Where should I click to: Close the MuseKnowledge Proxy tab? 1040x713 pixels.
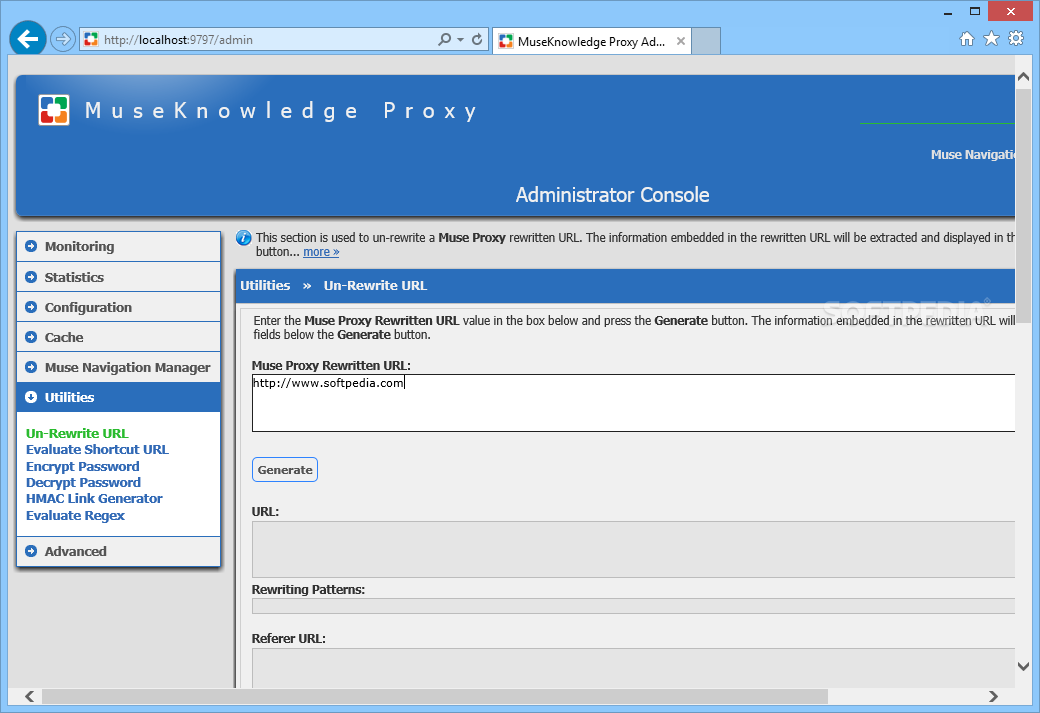(x=681, y=41)
